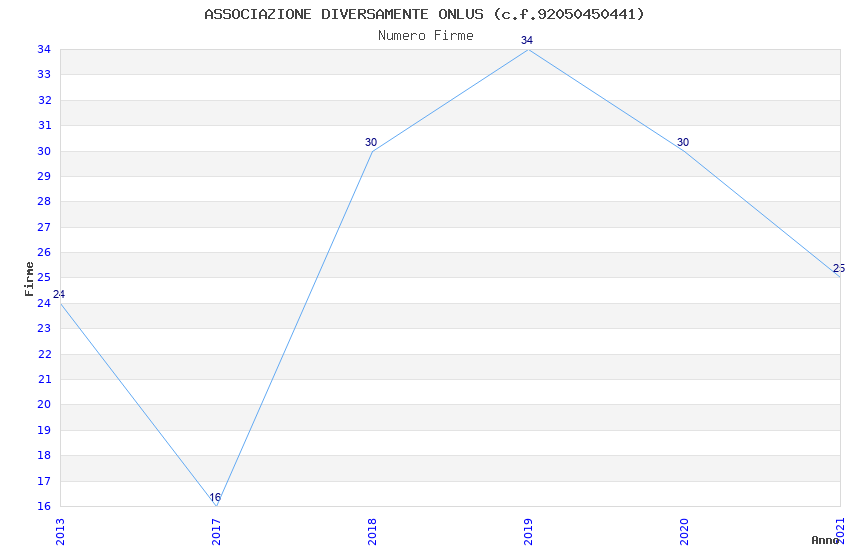Click the x-axis year label 2020

click(685, 532)
